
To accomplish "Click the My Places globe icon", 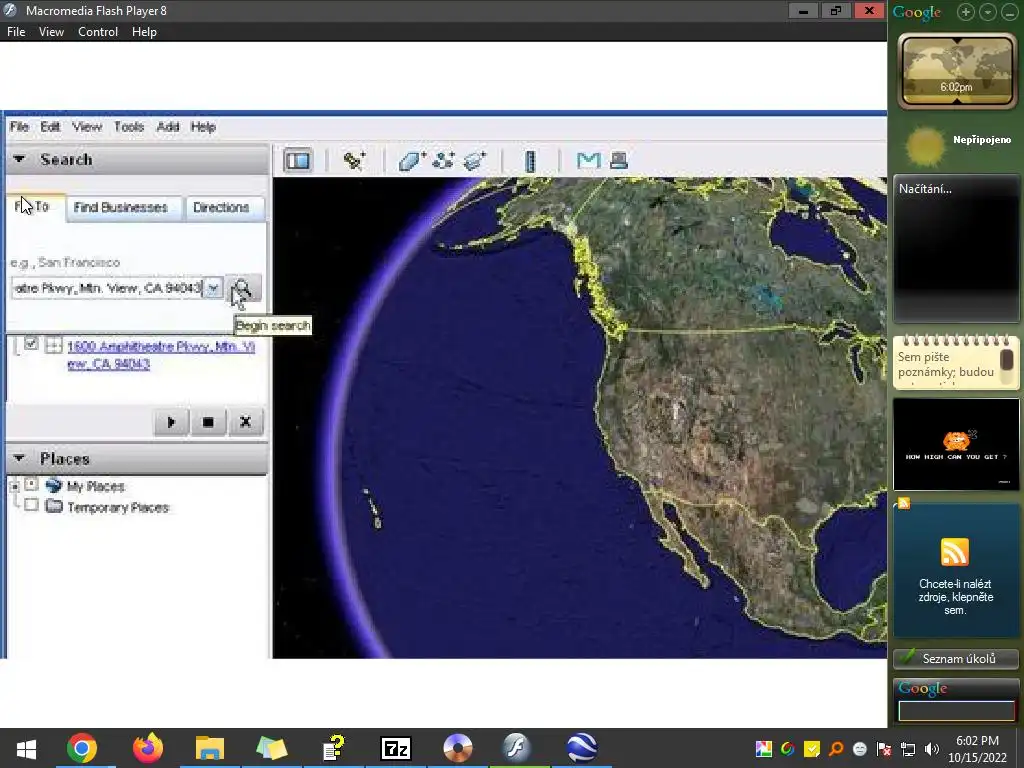I will [x=54, y=485].
